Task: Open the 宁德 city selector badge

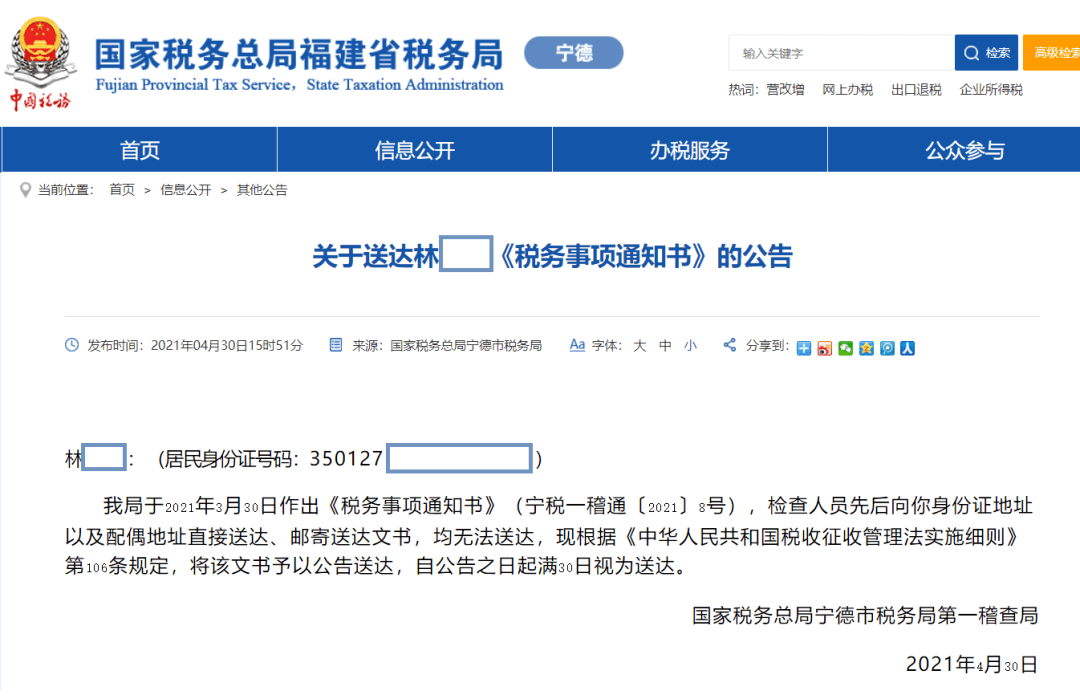Action: (574, 53)
